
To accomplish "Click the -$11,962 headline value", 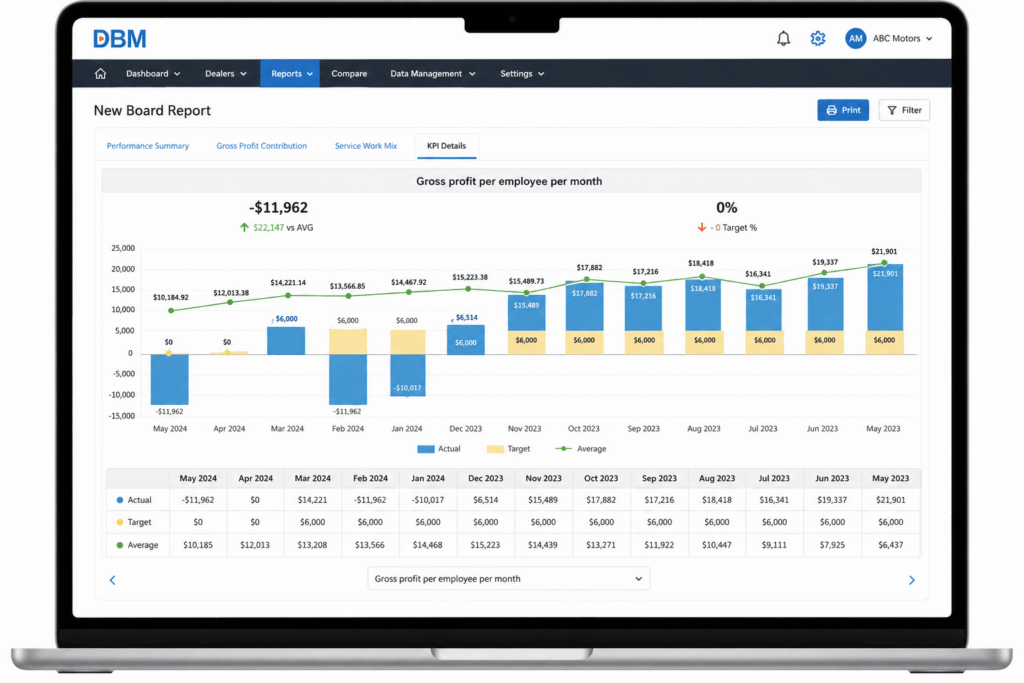I will [x=278, y=208].
